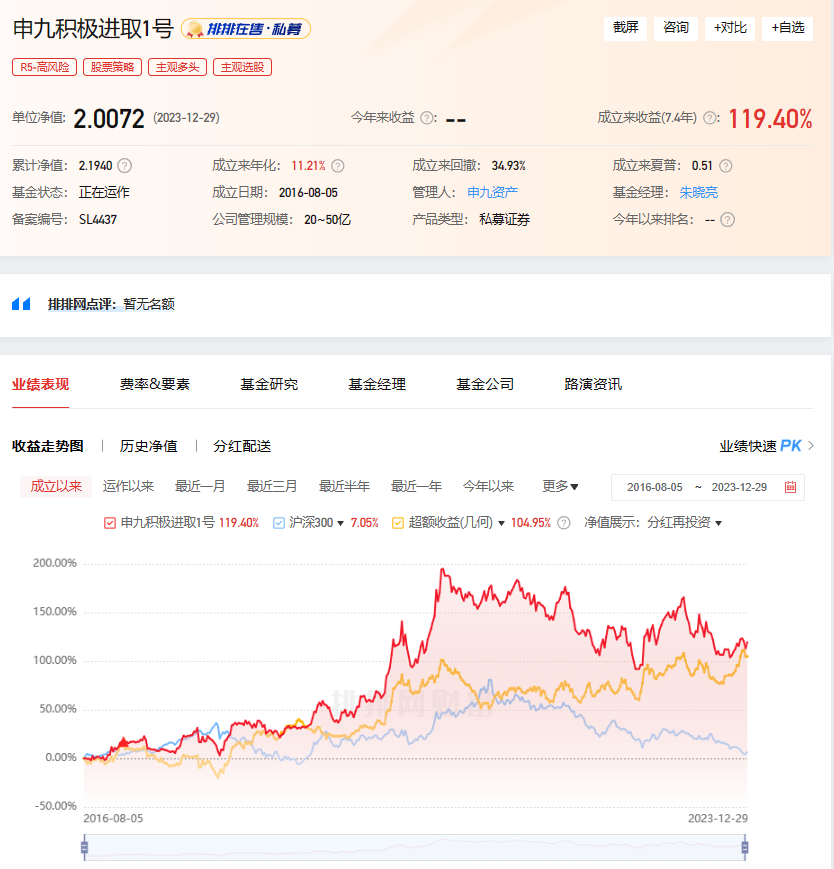Image resolution: width=834 pixels, height=869 pixels.
Task: Click the R5-高风险 tag
Action: tap(44, 67)
